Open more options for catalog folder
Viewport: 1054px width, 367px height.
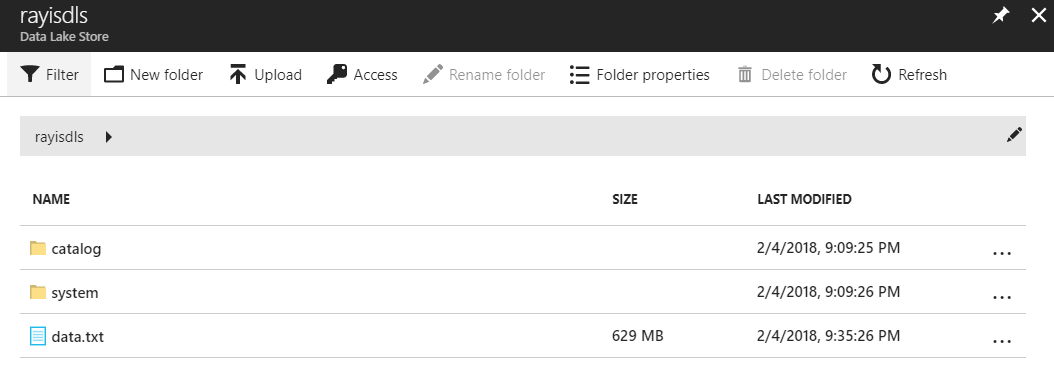[x=1002, y=253]
